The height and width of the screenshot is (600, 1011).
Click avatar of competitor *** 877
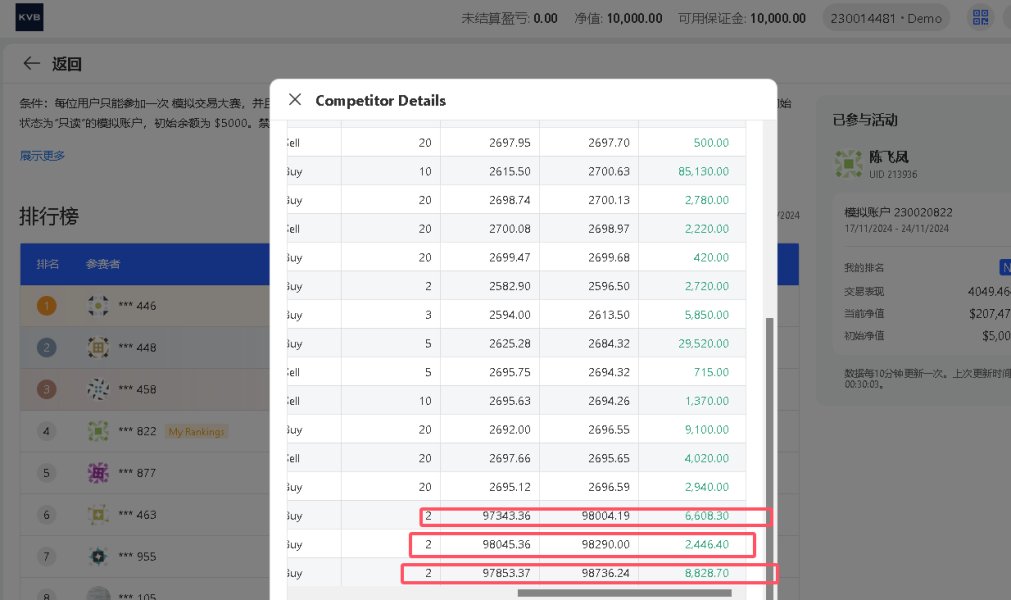tap(98, 473)
